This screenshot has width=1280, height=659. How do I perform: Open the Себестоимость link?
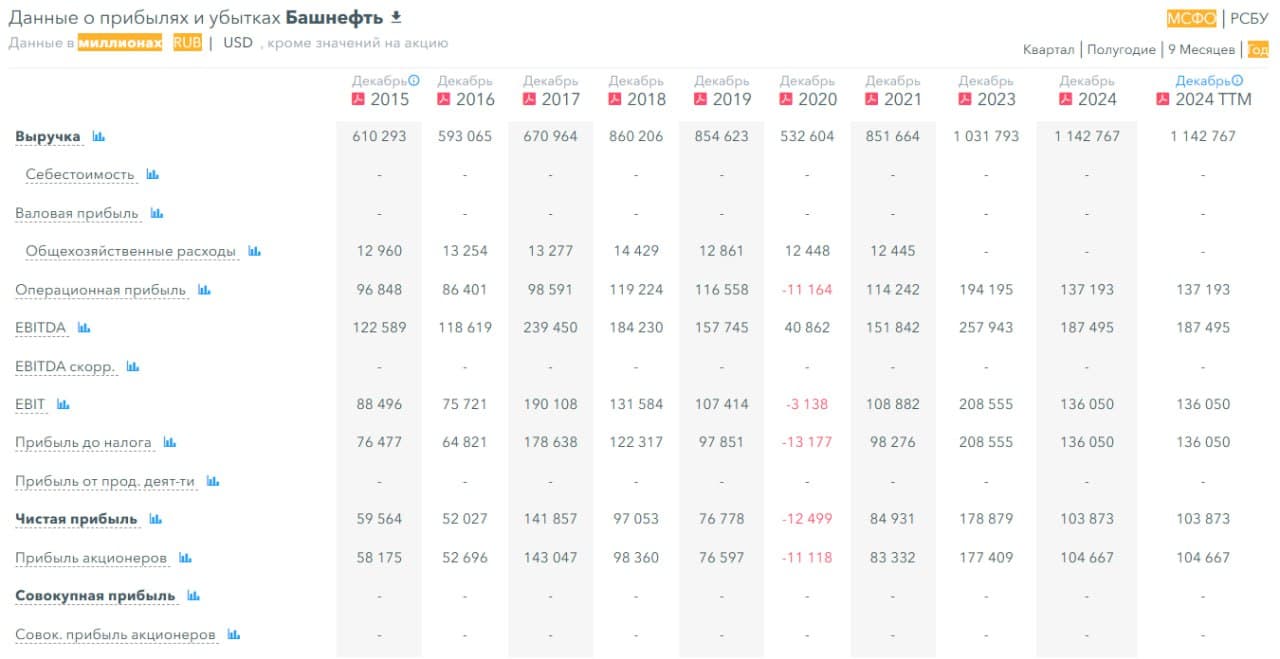82,174
